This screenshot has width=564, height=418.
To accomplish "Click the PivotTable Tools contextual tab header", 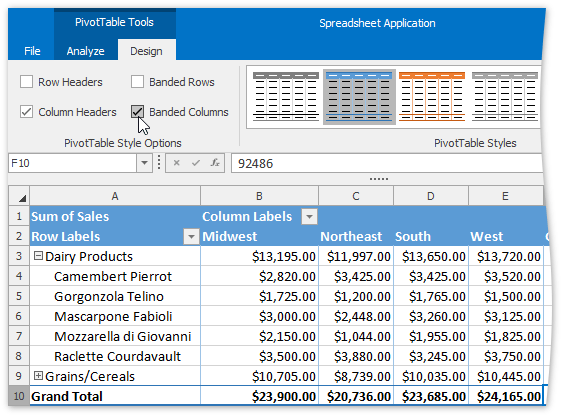I will point(114,22).
